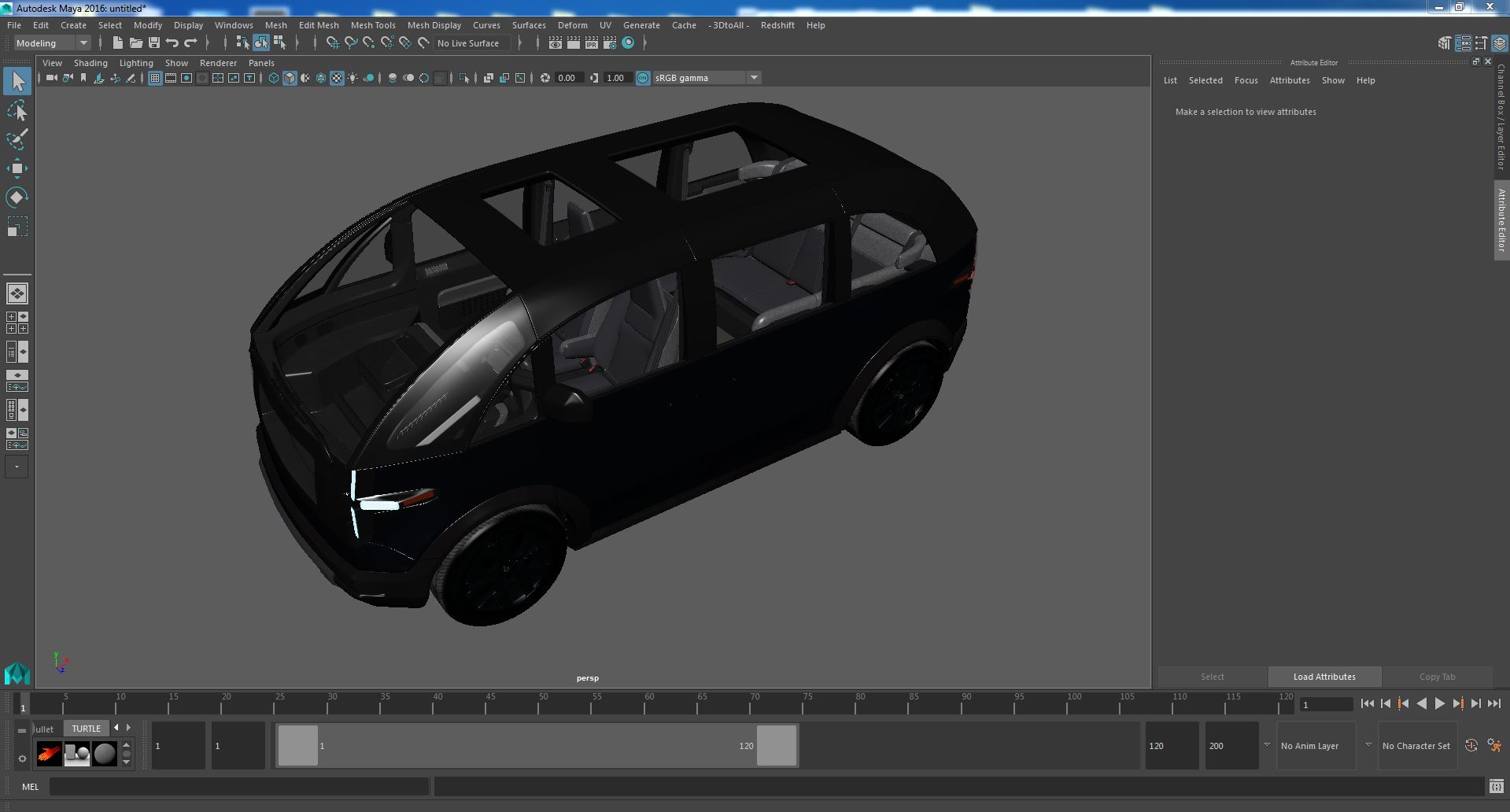This screenshot has width=1510, height=812.
Task: Open Attribute Editor List menu
Action: point(1170,80)
